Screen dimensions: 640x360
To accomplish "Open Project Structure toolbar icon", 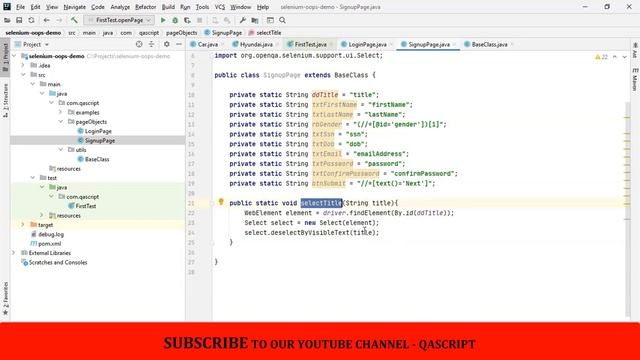I will (x=255, y=20).
